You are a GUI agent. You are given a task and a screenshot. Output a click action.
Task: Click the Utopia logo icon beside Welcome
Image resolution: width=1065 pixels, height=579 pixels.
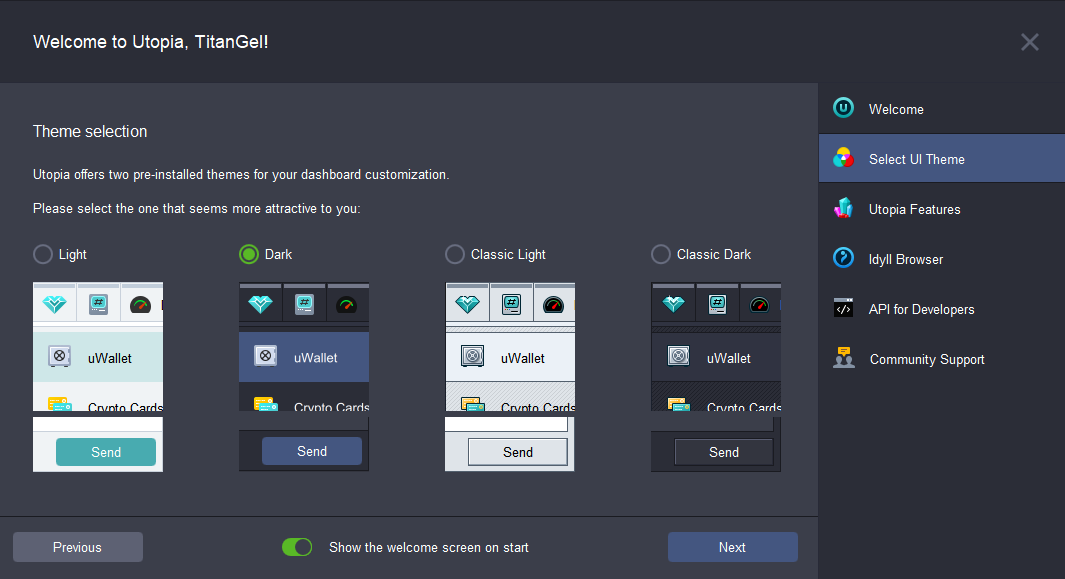pos(844,108)
